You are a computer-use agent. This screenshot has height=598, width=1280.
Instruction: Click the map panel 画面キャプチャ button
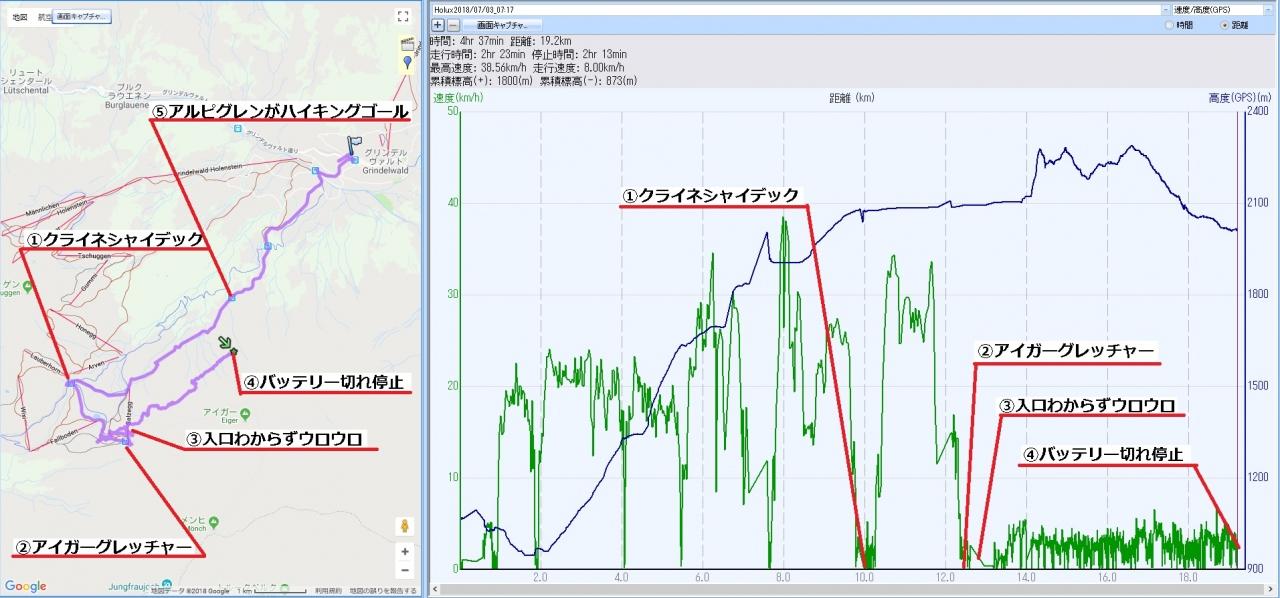pyautogui.click(x=82, y=17)
